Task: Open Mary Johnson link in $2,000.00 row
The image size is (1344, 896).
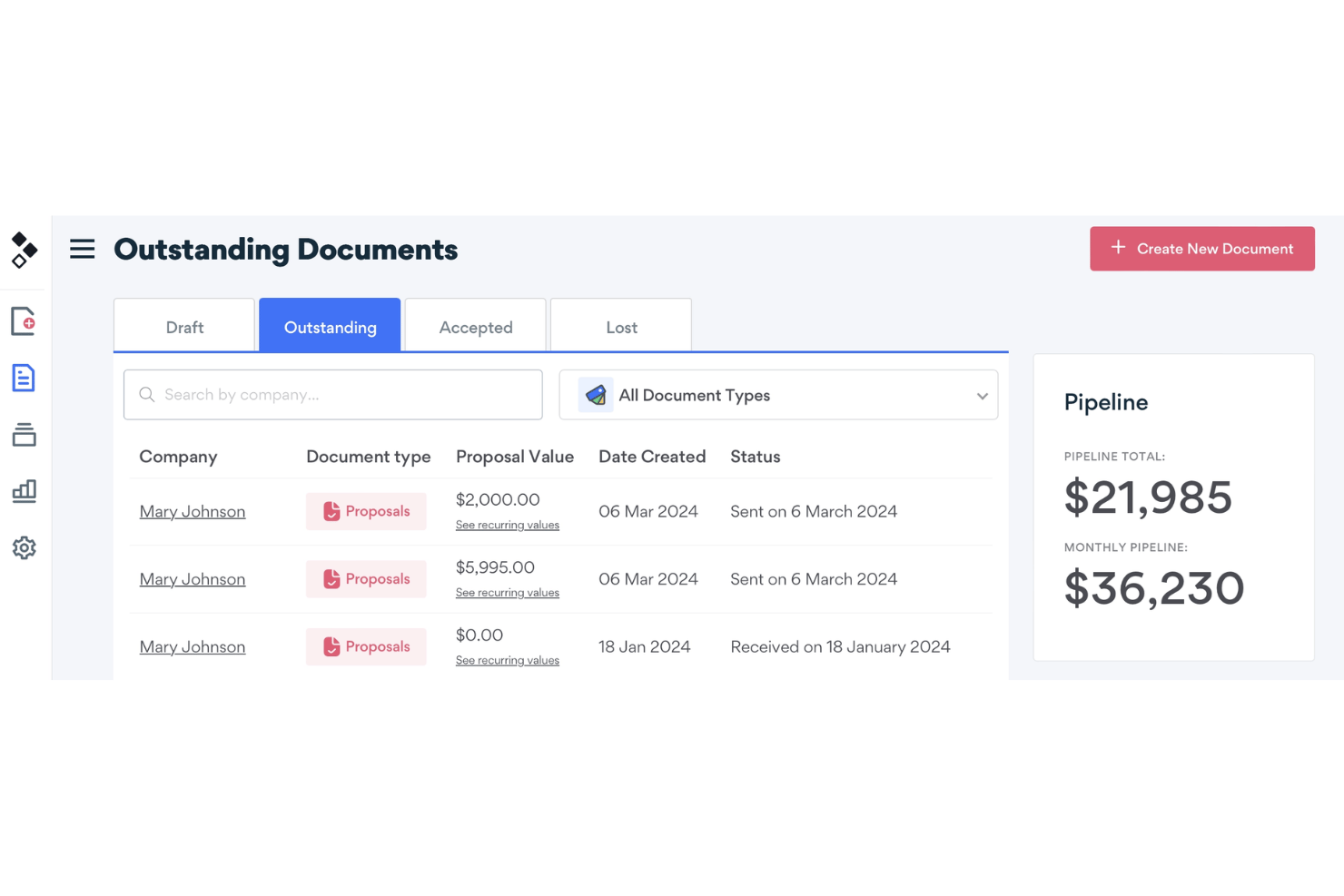Action: 193,512
